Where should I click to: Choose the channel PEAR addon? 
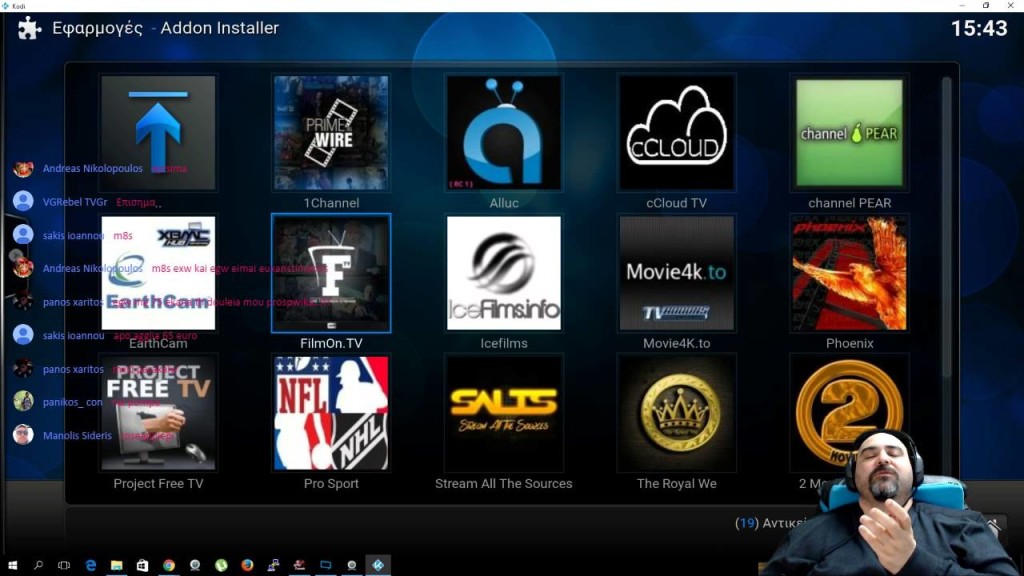click(x=849, y=133)
